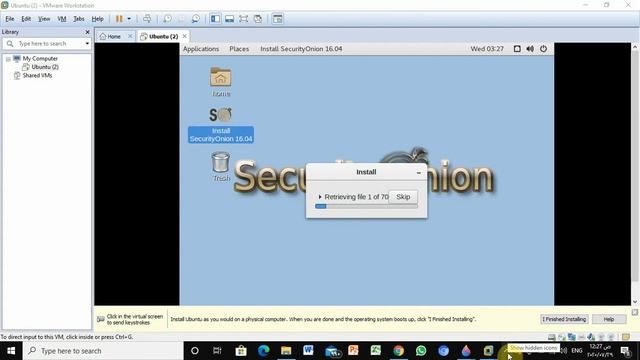Screen dimensions: 640x360
Task: Open Microsoft Word from taskbar
Action: tap(308, 351)
